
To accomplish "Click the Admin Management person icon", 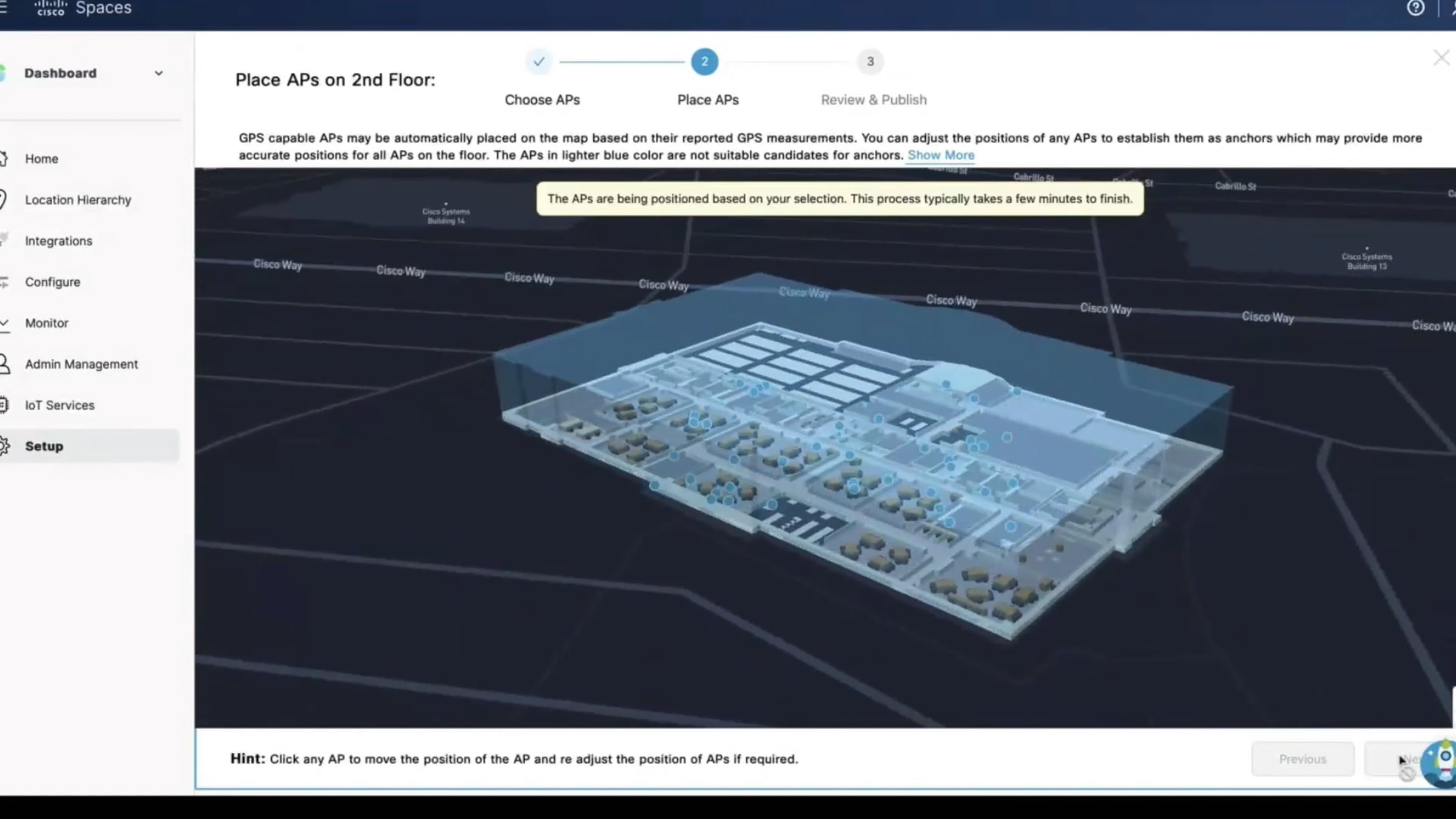I will 4,364.
